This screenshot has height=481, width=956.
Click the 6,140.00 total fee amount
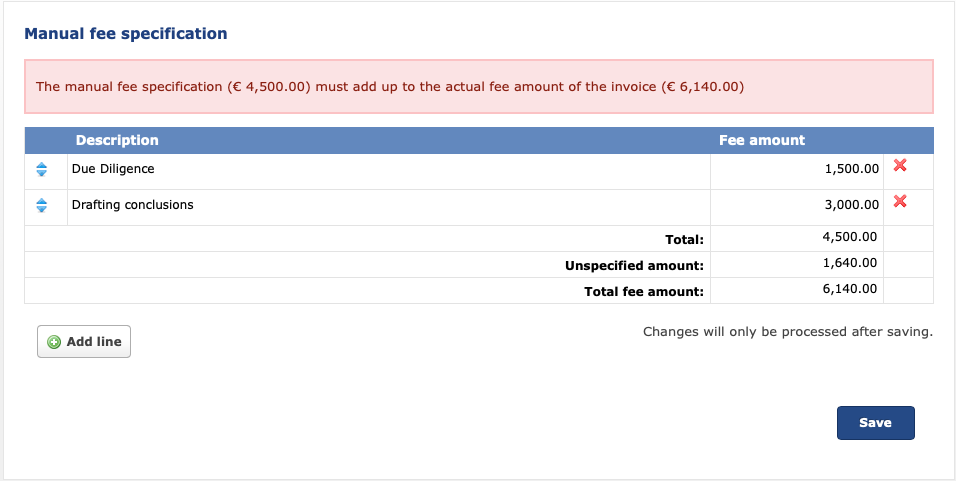pos(850,288)
